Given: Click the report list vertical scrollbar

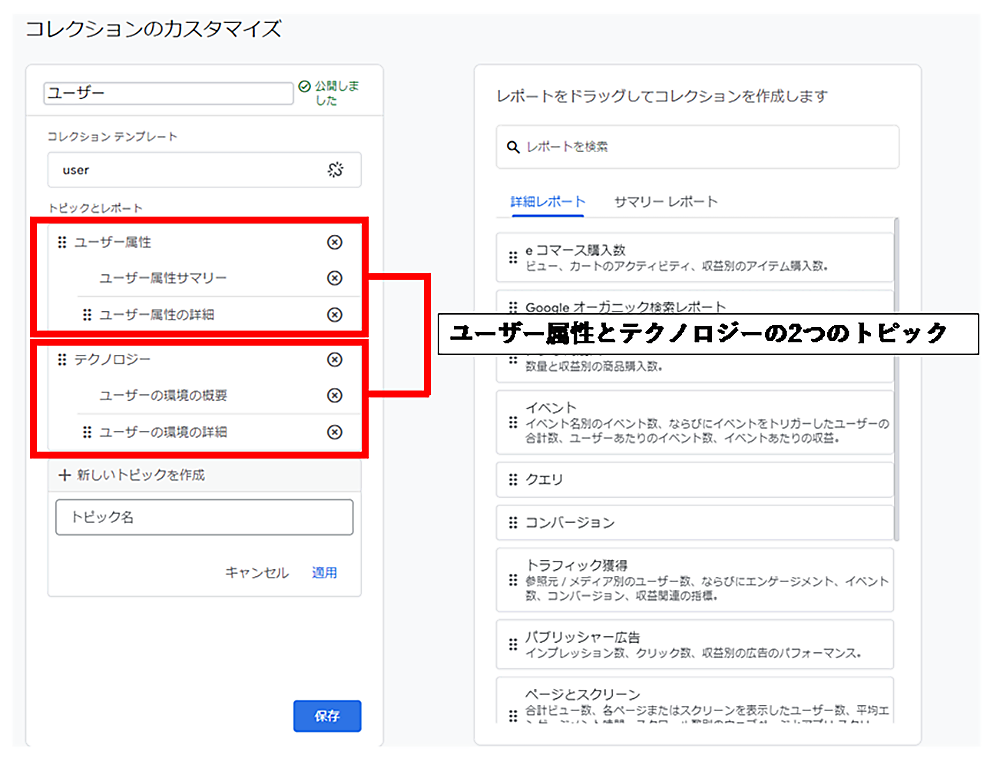Looking at the screenshot, I should pos(896,380).
